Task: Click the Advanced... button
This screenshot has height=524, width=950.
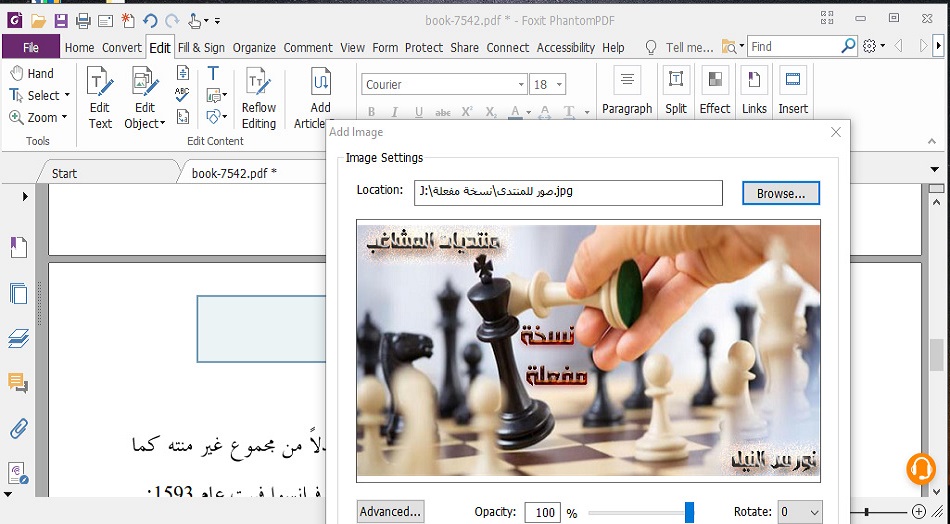Action: point(390,512)
